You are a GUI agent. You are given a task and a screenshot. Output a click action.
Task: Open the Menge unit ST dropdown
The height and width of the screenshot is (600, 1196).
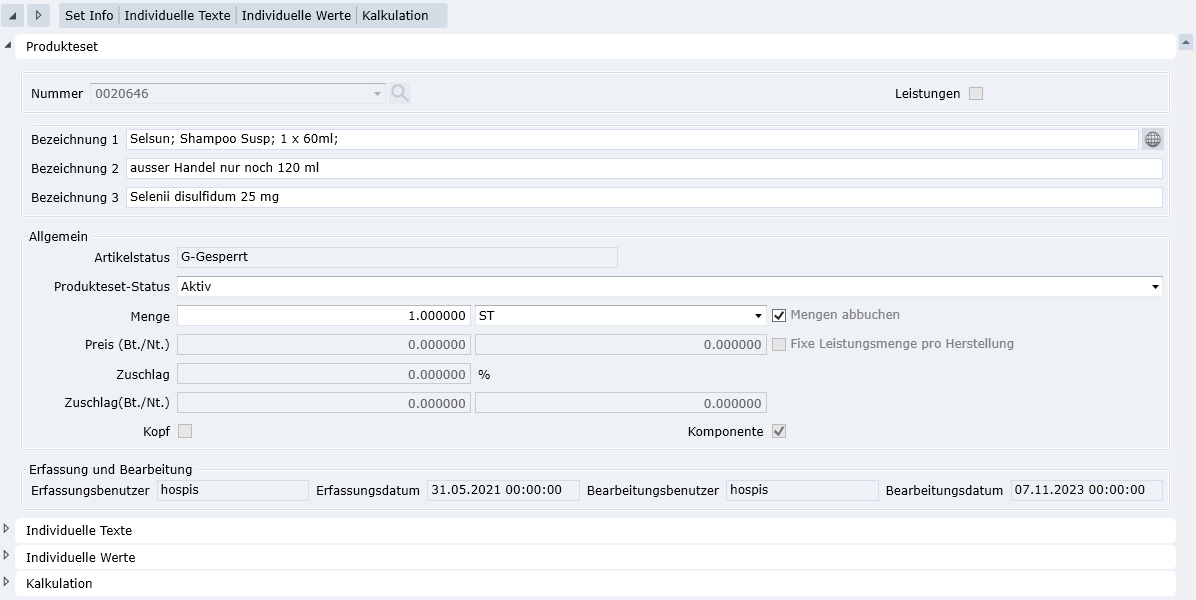coord(759,316)
